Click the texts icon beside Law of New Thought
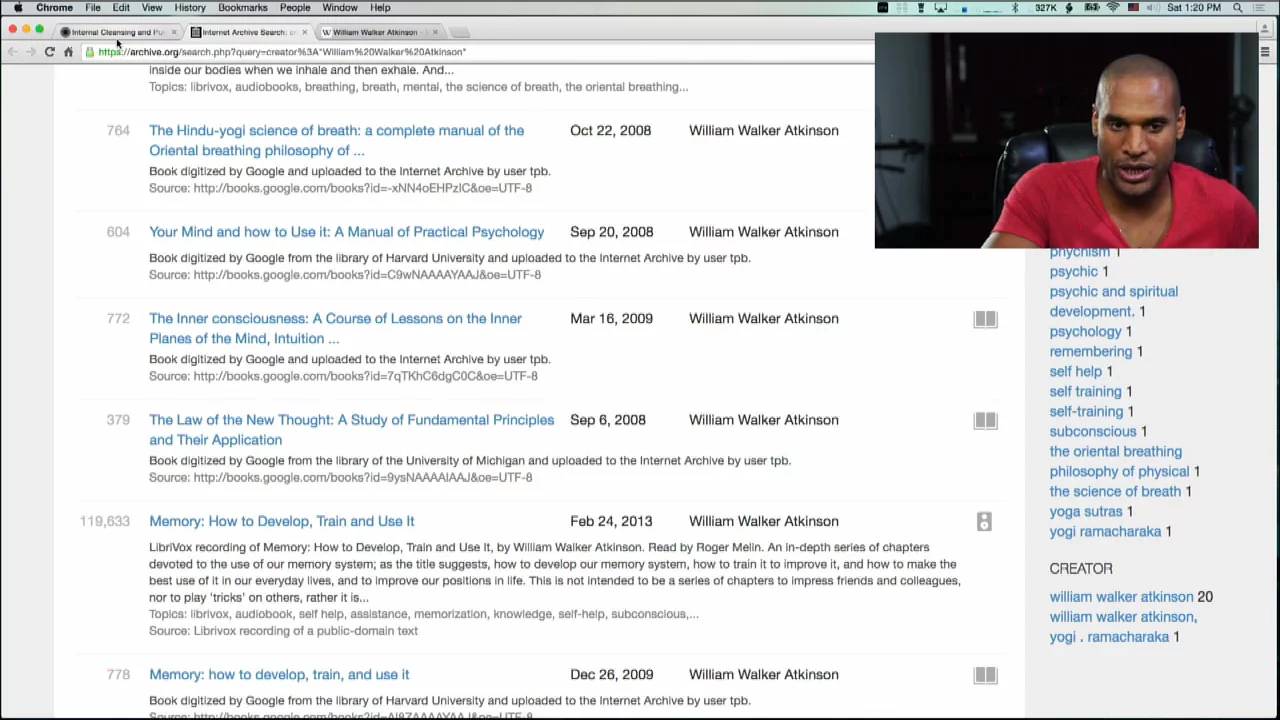Image resolution: width=1280 pixels, height=720 pixels. point(985,420)
